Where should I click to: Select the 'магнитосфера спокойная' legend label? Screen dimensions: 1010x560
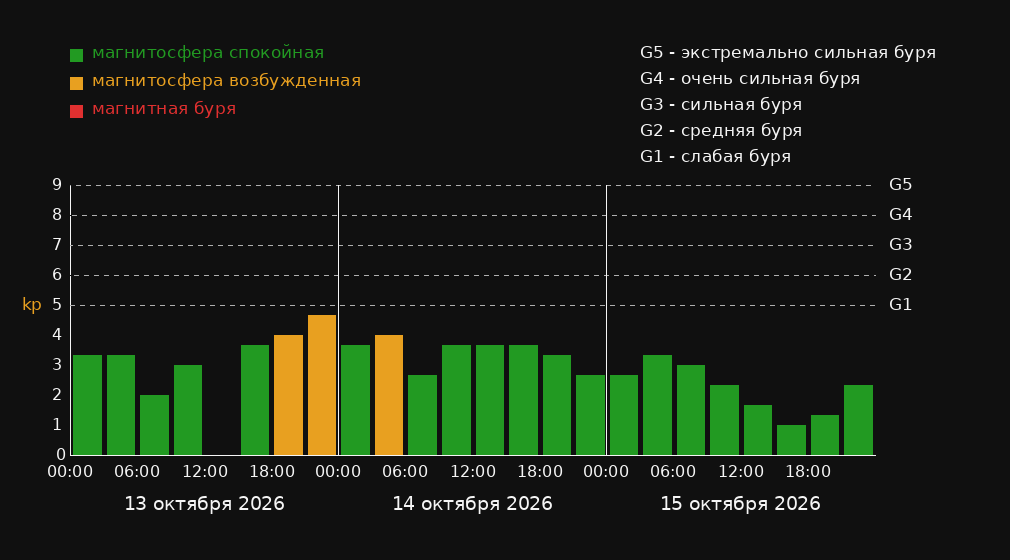point(208,53)
